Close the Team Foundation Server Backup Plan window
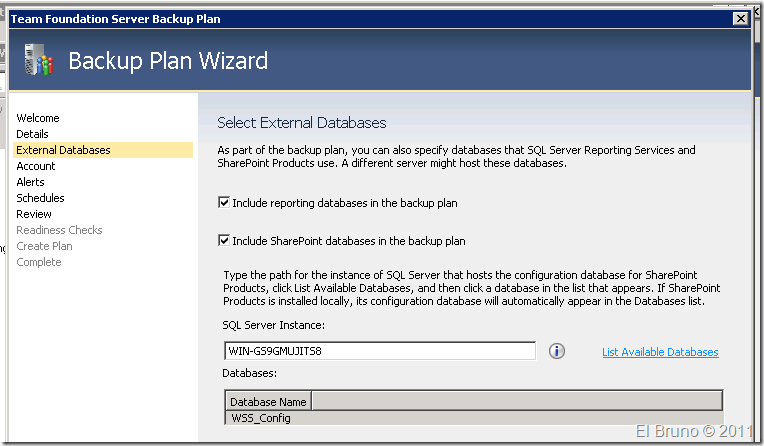This screenshot has width=764, height=446. (x=740, y=19)
